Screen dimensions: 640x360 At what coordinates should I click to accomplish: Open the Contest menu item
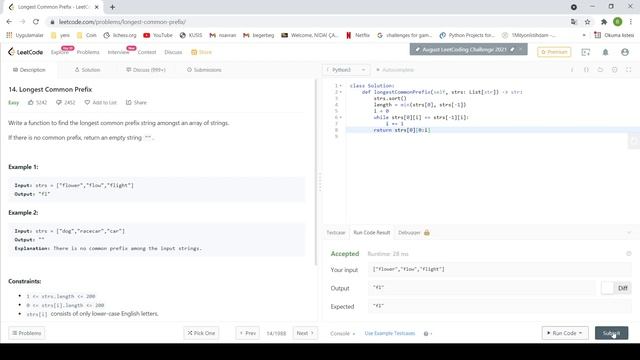click(147, 52)
